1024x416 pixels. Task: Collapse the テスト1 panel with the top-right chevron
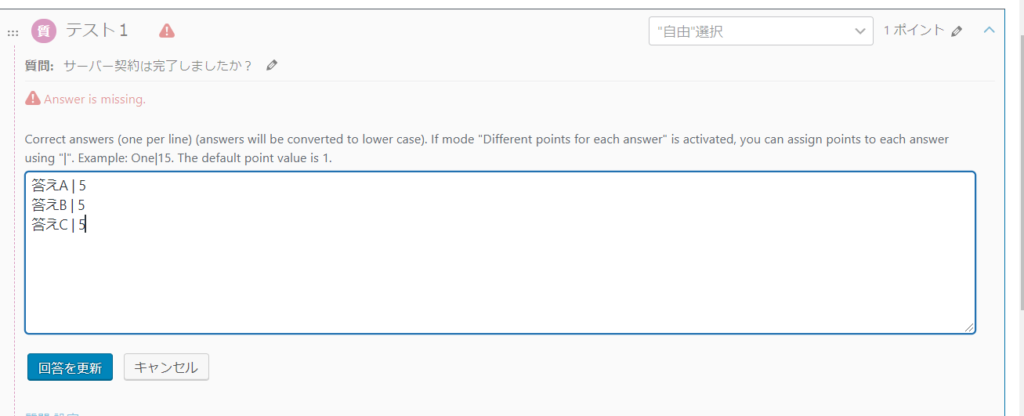pyautogui.click(x=989, y=30)
